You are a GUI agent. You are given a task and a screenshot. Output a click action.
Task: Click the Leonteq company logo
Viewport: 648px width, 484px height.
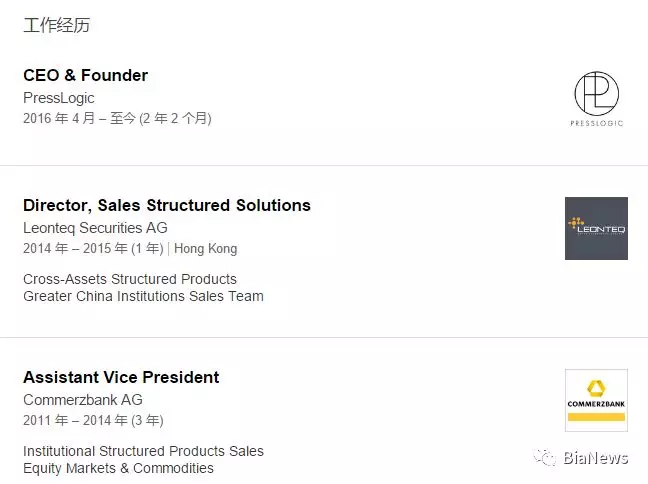point(596,229)
